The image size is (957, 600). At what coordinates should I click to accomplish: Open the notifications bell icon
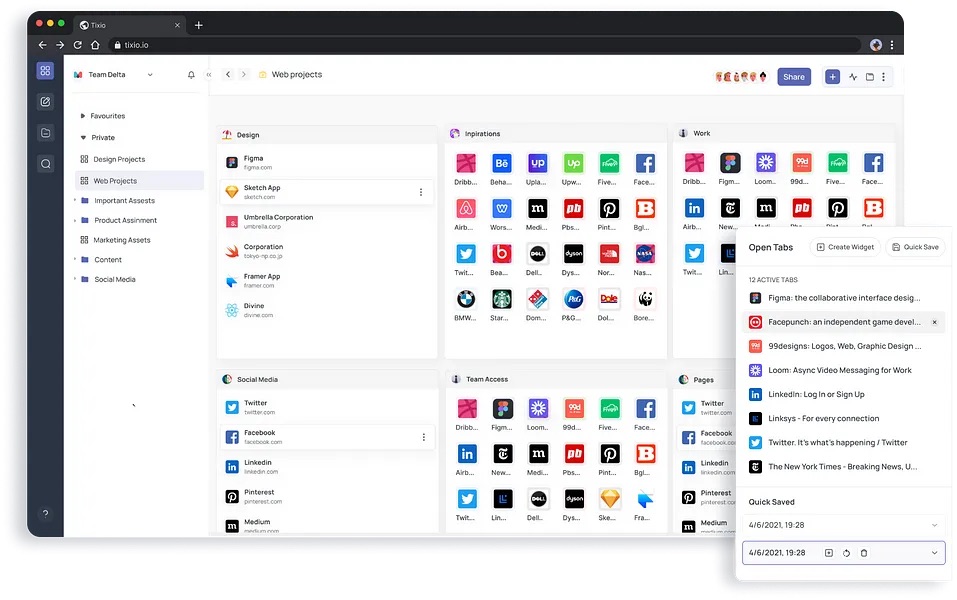tap(191, 74)
